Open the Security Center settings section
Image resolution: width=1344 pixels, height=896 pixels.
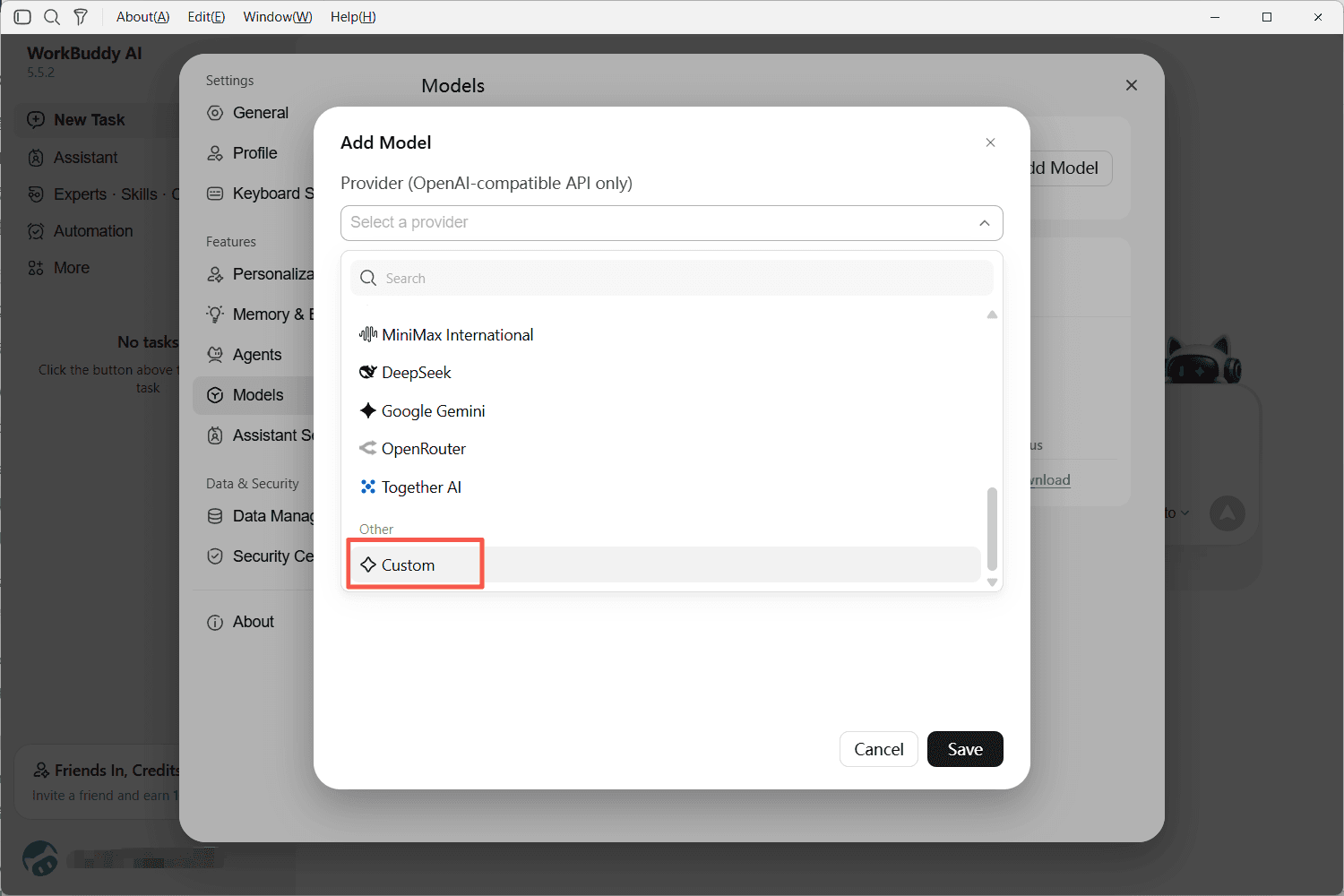[x=254, y=556]
